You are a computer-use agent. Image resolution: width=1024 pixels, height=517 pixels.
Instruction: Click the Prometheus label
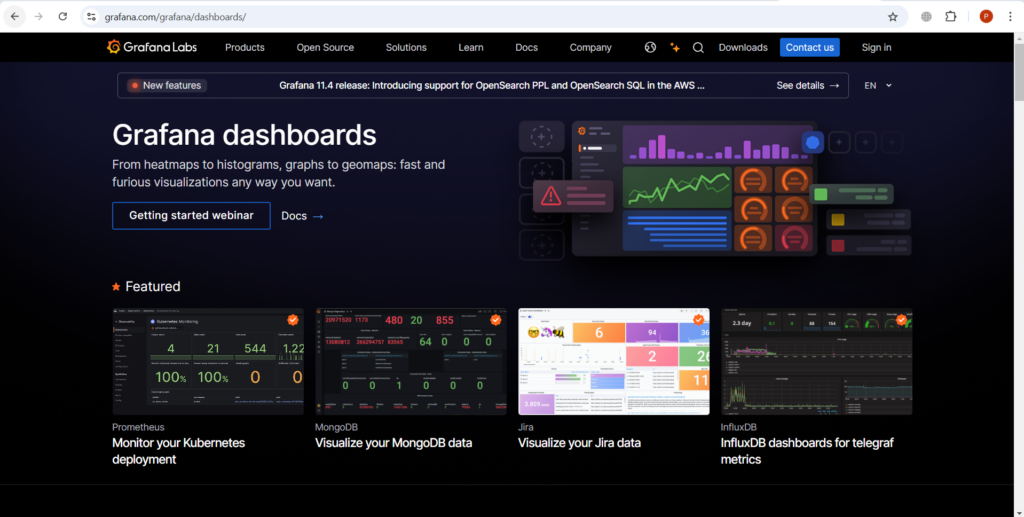tap(138, 428)
